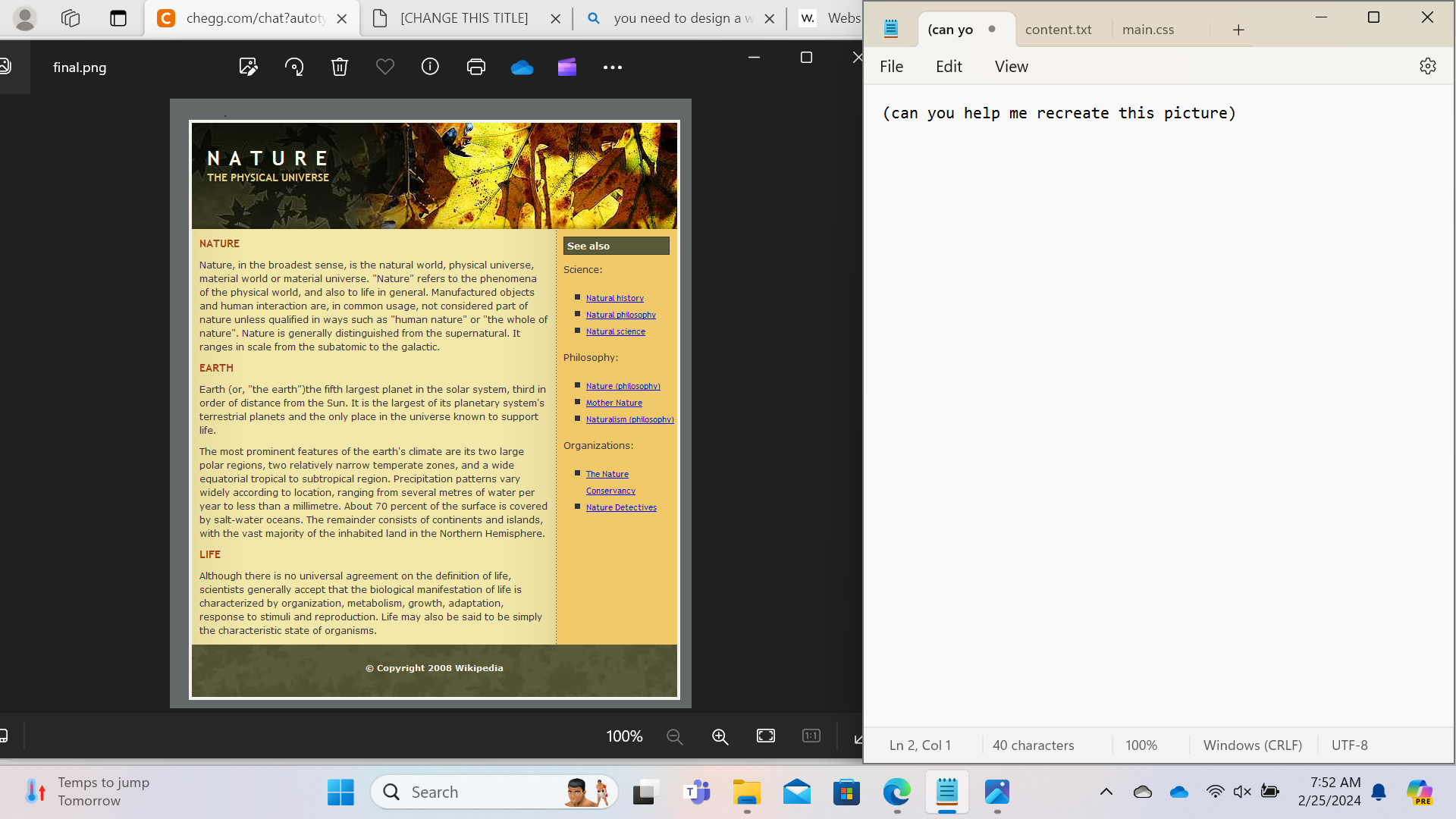Open Notepad settings with the gear icon
The height and width of the screenshot is (819, 1456).
click(x=1428, y=66)
